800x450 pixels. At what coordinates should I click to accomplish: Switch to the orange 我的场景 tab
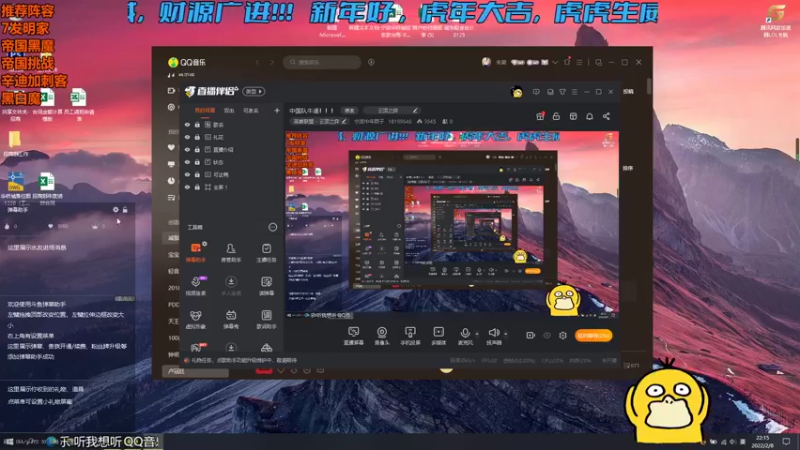click(205, 110)
